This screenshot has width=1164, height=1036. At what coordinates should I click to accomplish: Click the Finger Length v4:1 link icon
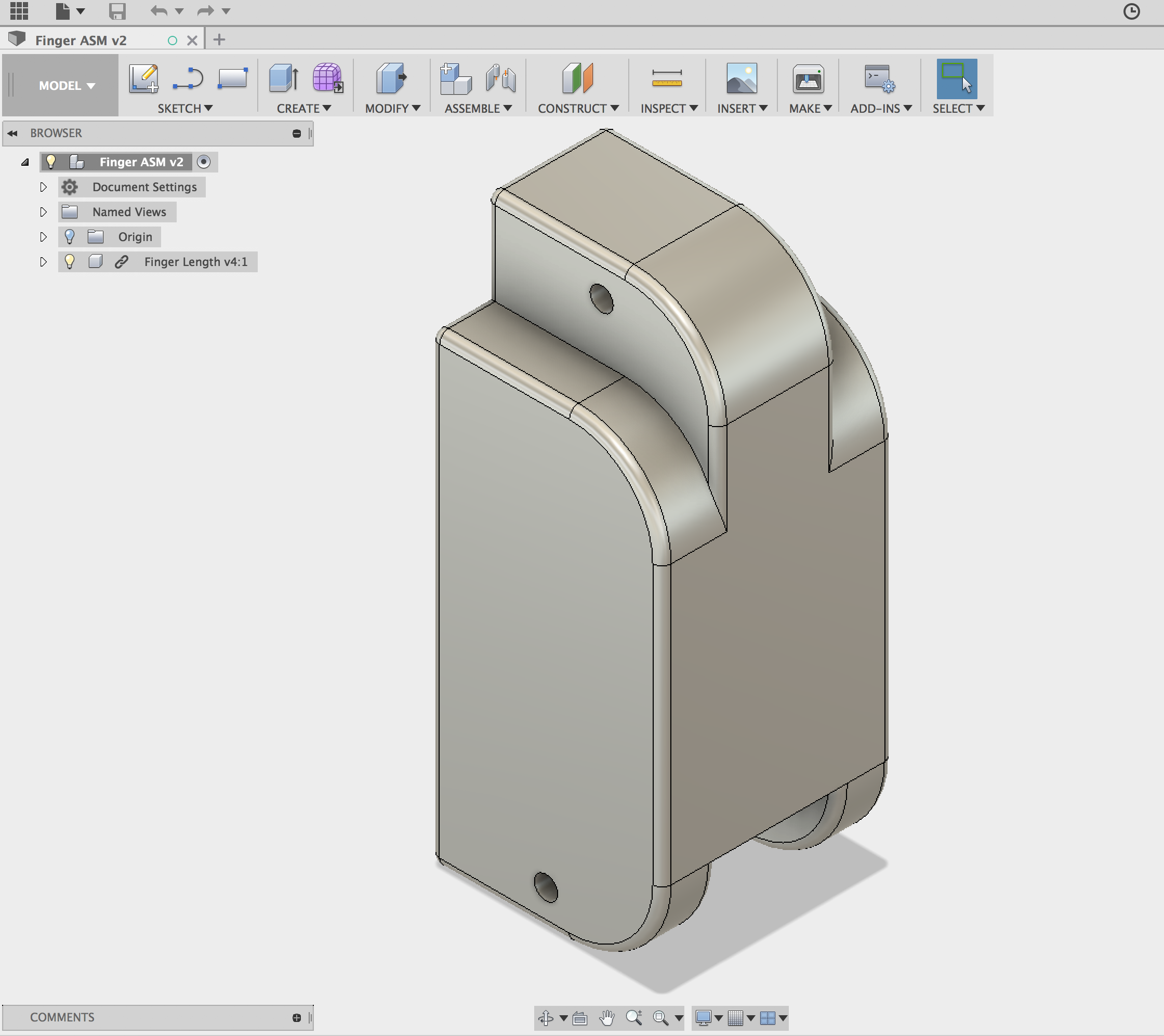pyautogui.click(x=121, y=262)
